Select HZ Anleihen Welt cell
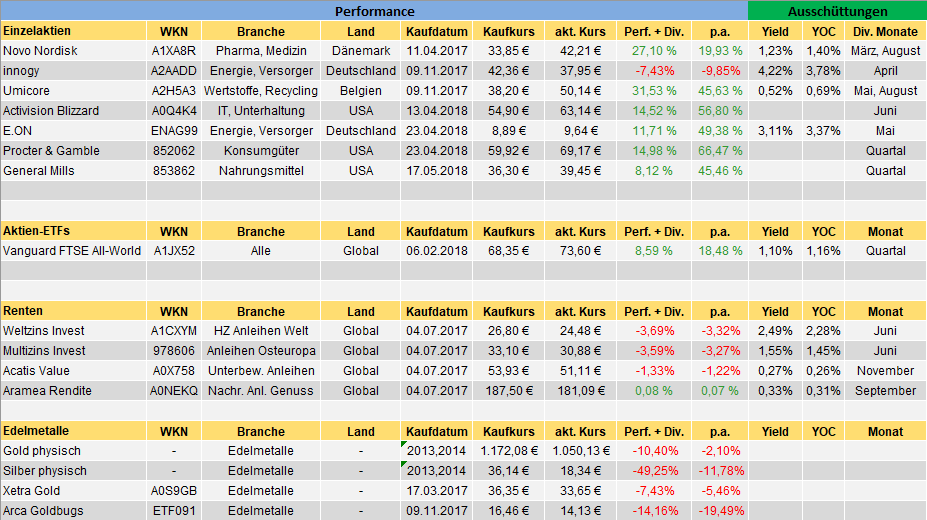Image resolution: width=927 pixels, height=520 pixels. click(261, 331)
